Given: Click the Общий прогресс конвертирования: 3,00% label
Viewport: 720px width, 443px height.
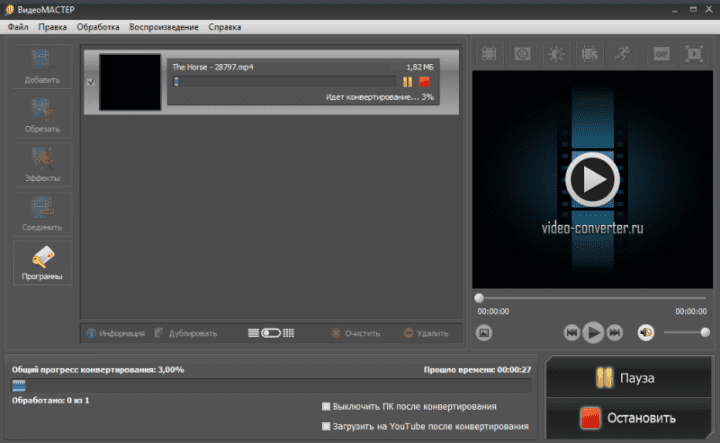Looking at the screenshot, I should tap(98, 370).
